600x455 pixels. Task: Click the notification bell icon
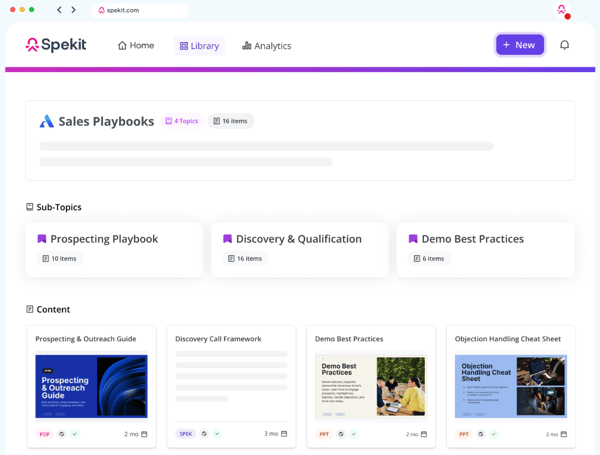(x=564, y=45)
